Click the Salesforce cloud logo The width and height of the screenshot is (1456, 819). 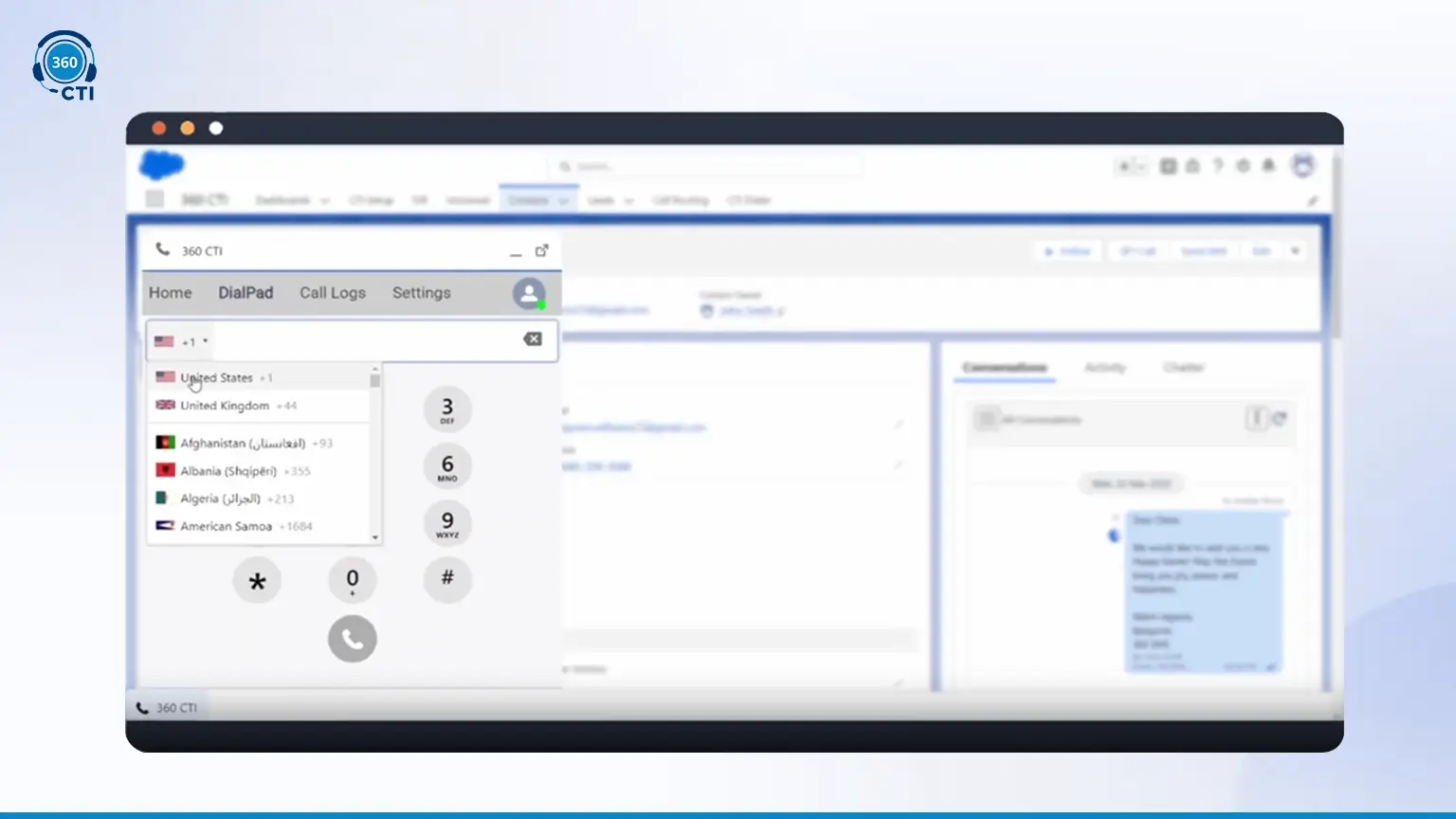click(162, 165)
